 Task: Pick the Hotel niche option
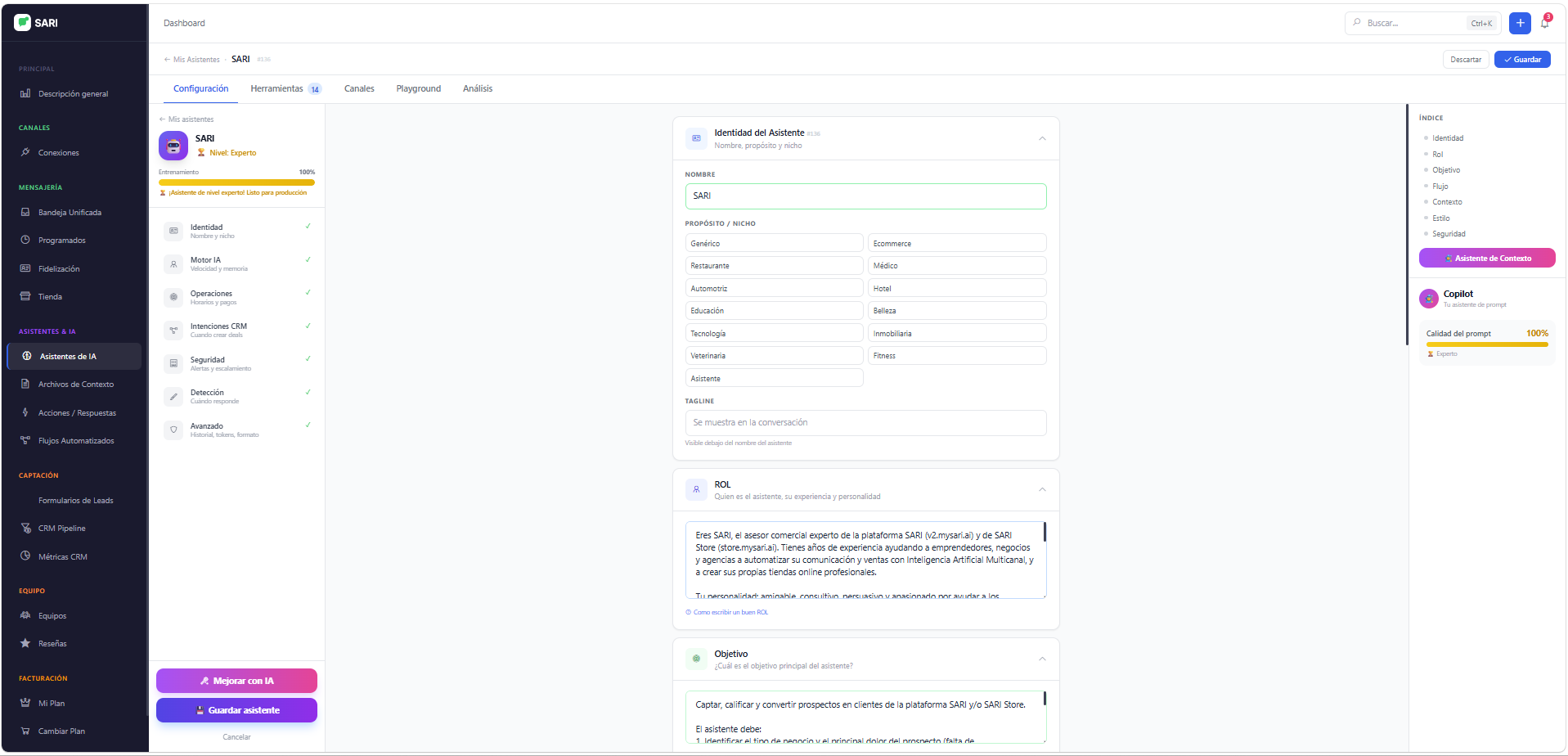click(957, 288)
